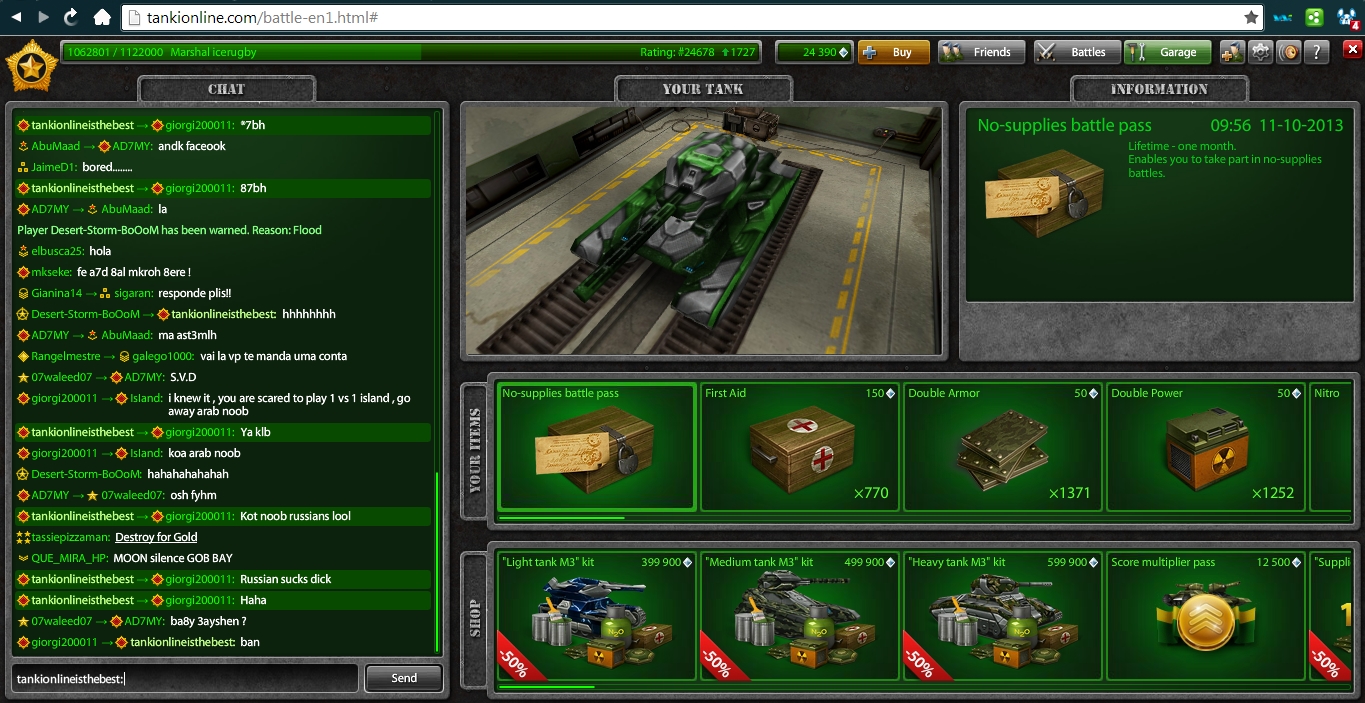The width and height of the screenshot is (1365, 703).
Task: Open help via the question mark icon
Action: [x=1317, y=52]
